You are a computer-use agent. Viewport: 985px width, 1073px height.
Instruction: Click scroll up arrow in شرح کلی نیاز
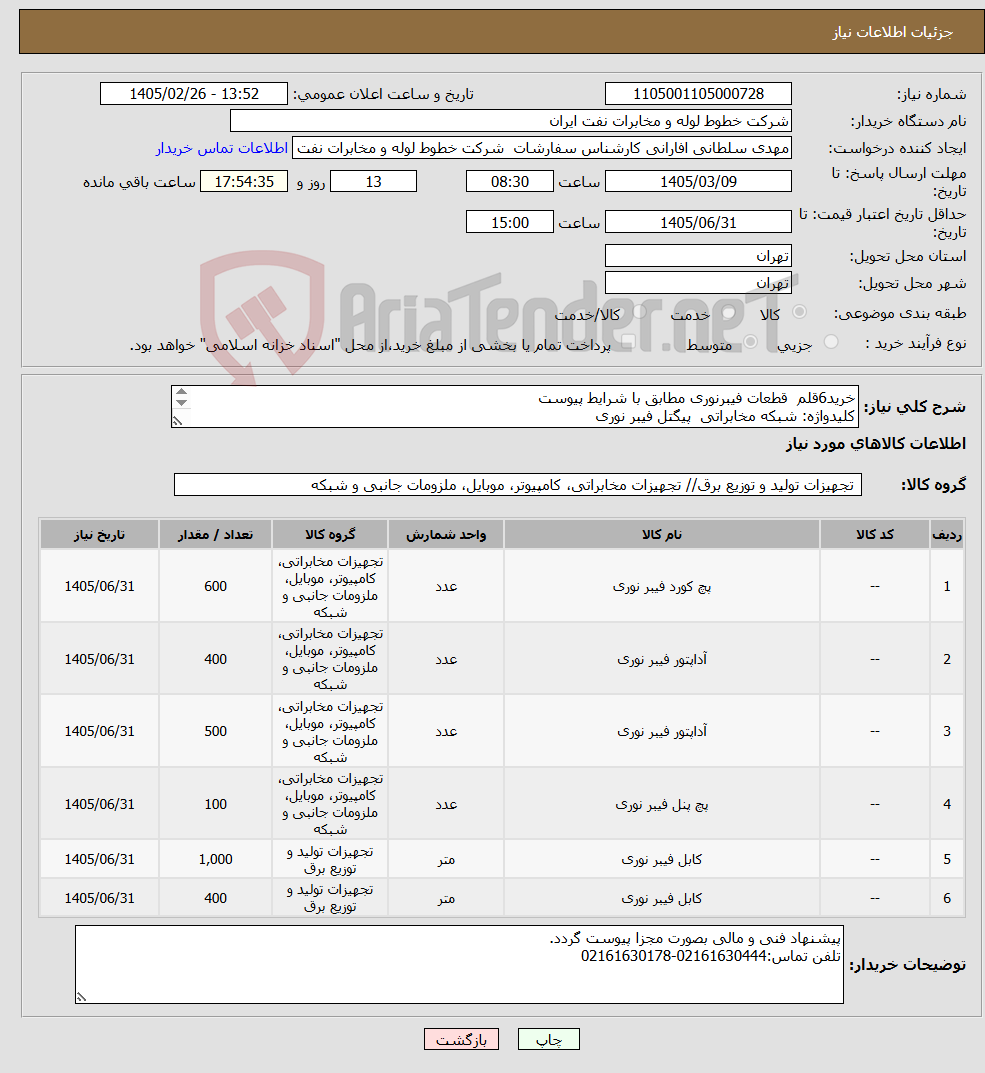coord(181,393)
